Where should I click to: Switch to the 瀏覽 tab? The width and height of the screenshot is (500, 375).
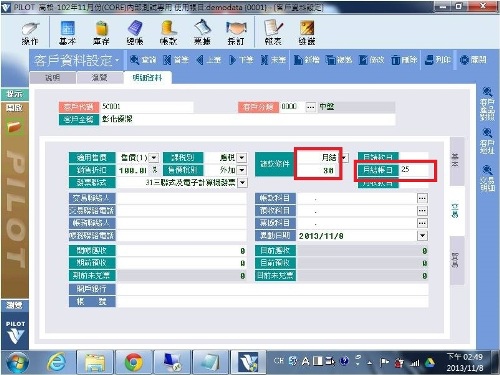click(99, 78)
